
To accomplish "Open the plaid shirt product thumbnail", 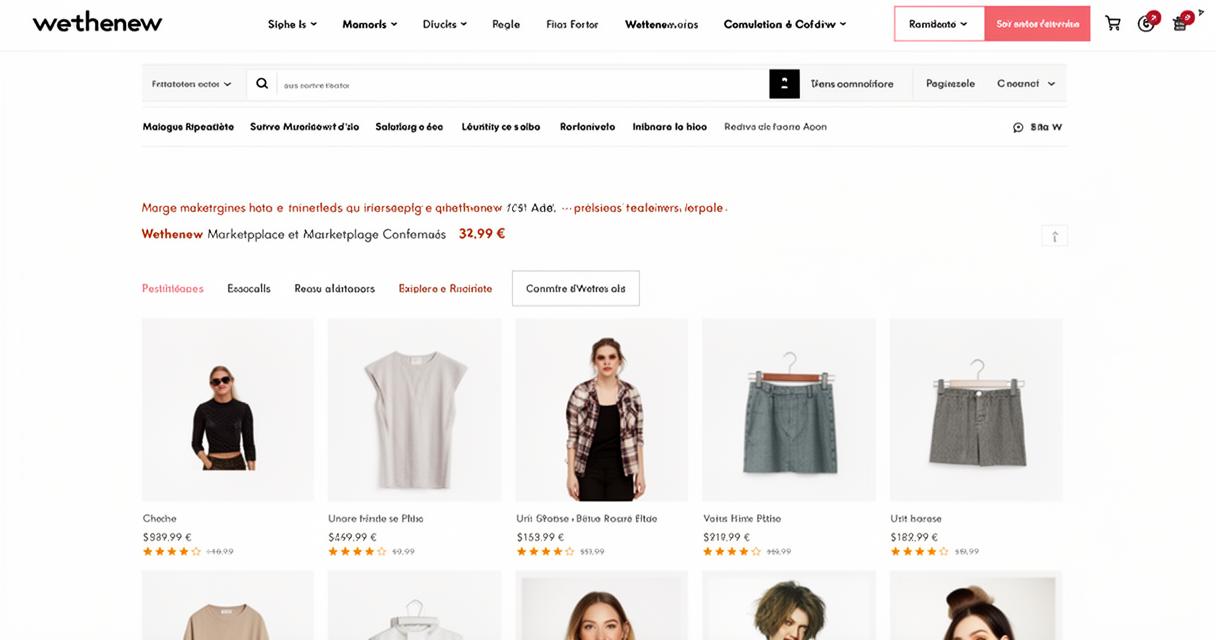I will (602, 410).
